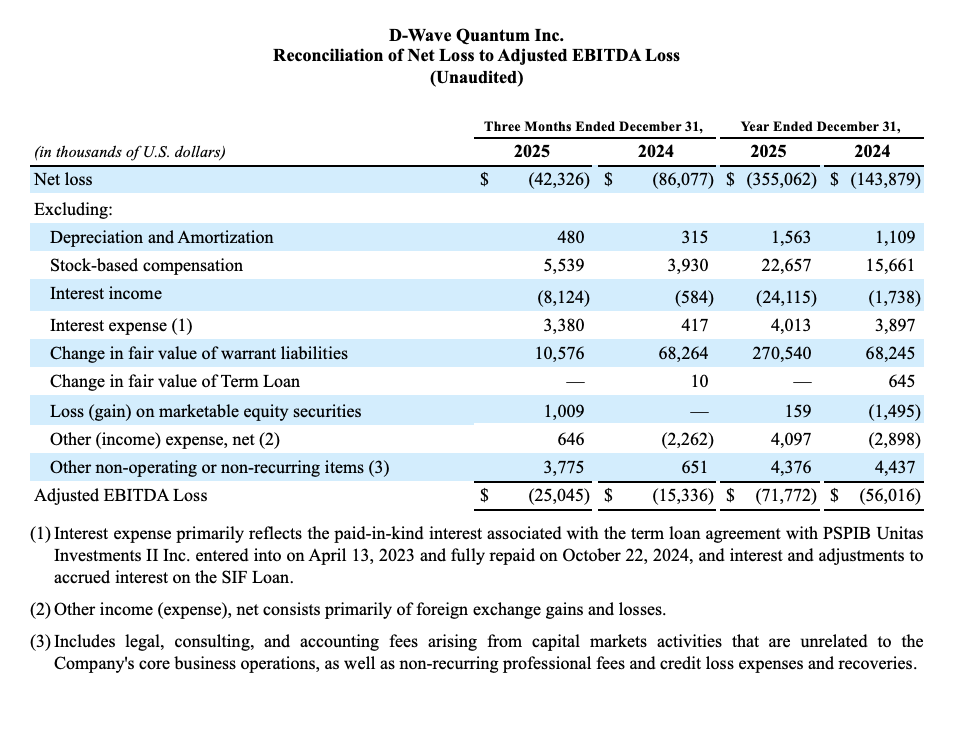
Task: Select Loss (gain) on marketable equity securities label
Action: (x=205, y=411)
